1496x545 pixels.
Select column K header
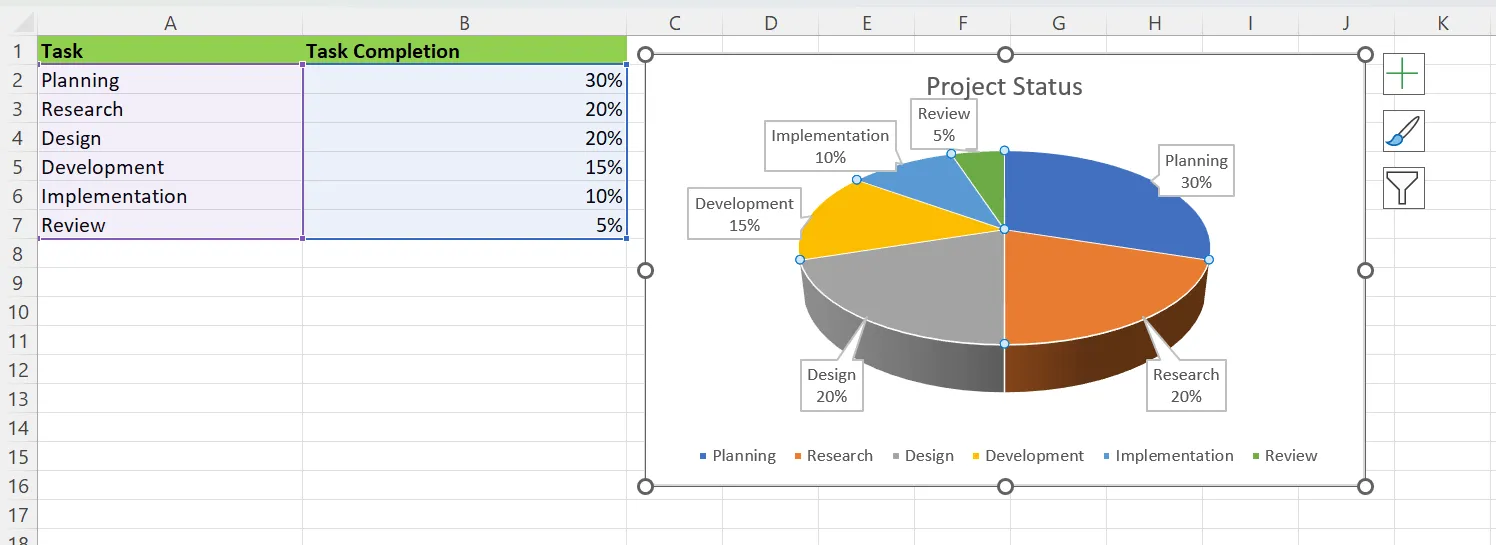[1442, 22]
